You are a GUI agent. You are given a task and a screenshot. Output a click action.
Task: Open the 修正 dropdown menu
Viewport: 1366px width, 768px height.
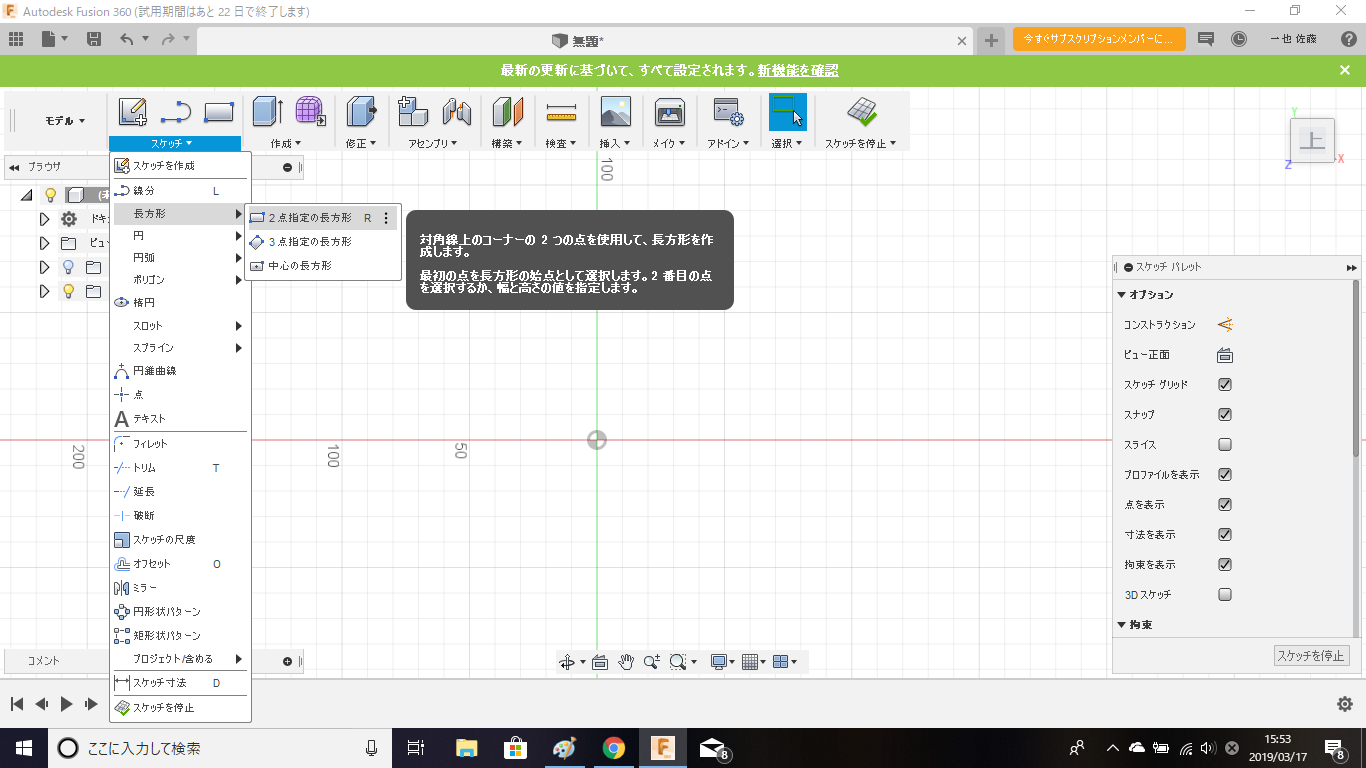pos(361,143)
